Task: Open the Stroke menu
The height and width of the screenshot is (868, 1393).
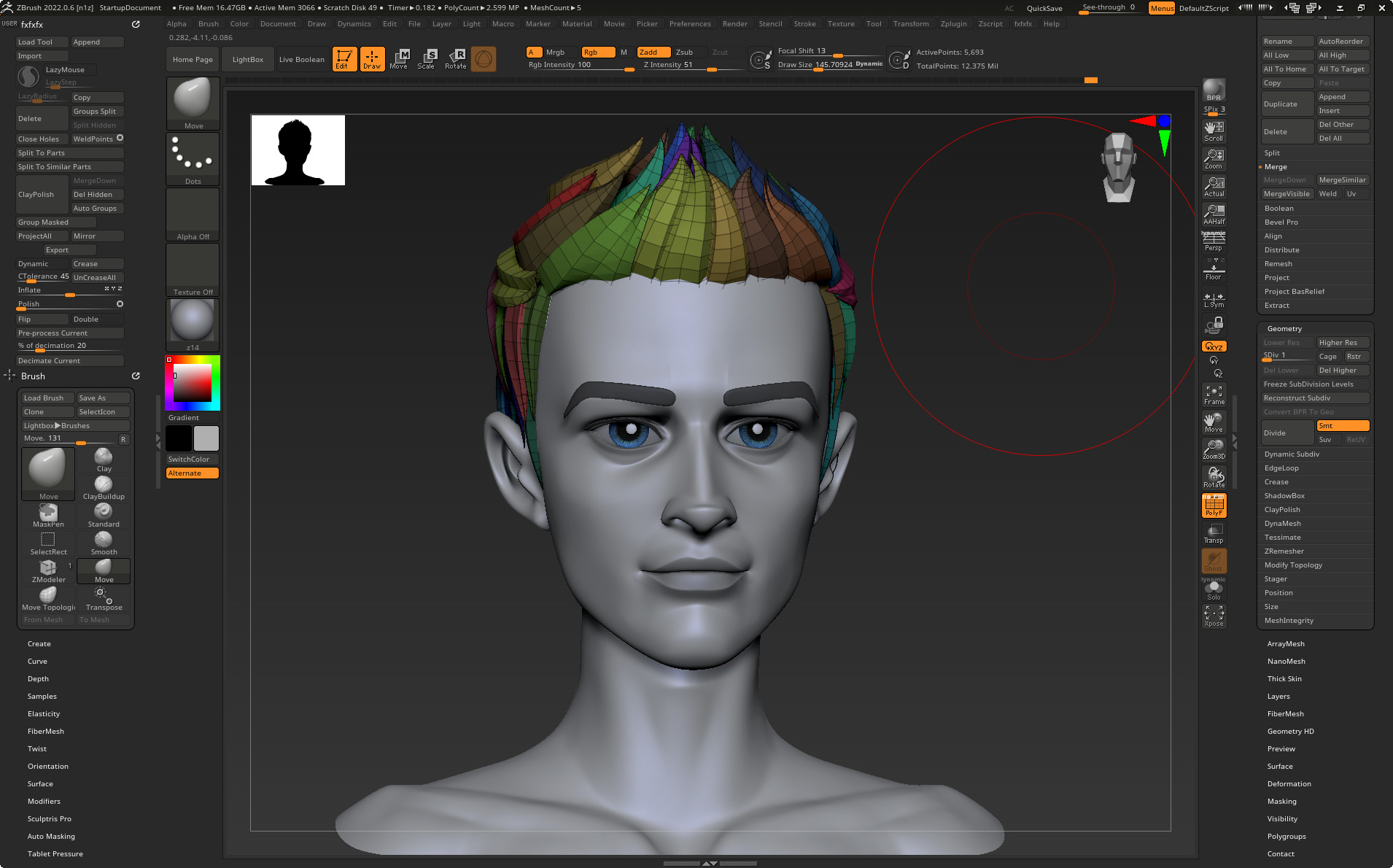Action: (804, 24)
